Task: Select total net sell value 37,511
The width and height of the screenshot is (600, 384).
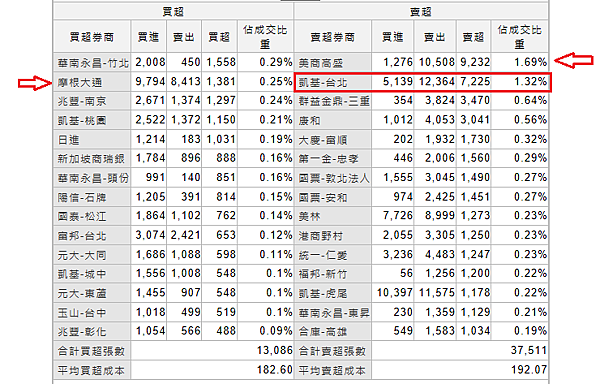Action: pos(529,350)
